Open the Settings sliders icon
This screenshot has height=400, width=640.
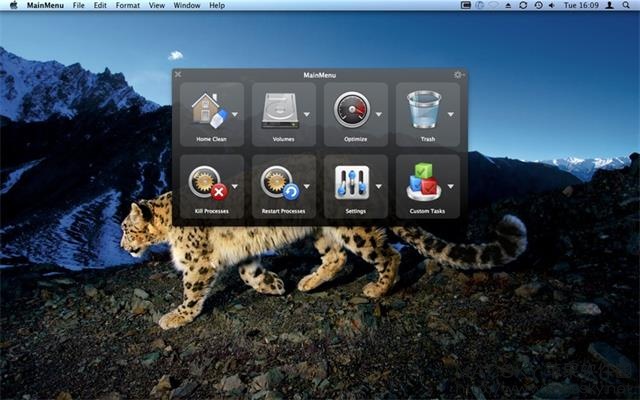pos(352,183)
